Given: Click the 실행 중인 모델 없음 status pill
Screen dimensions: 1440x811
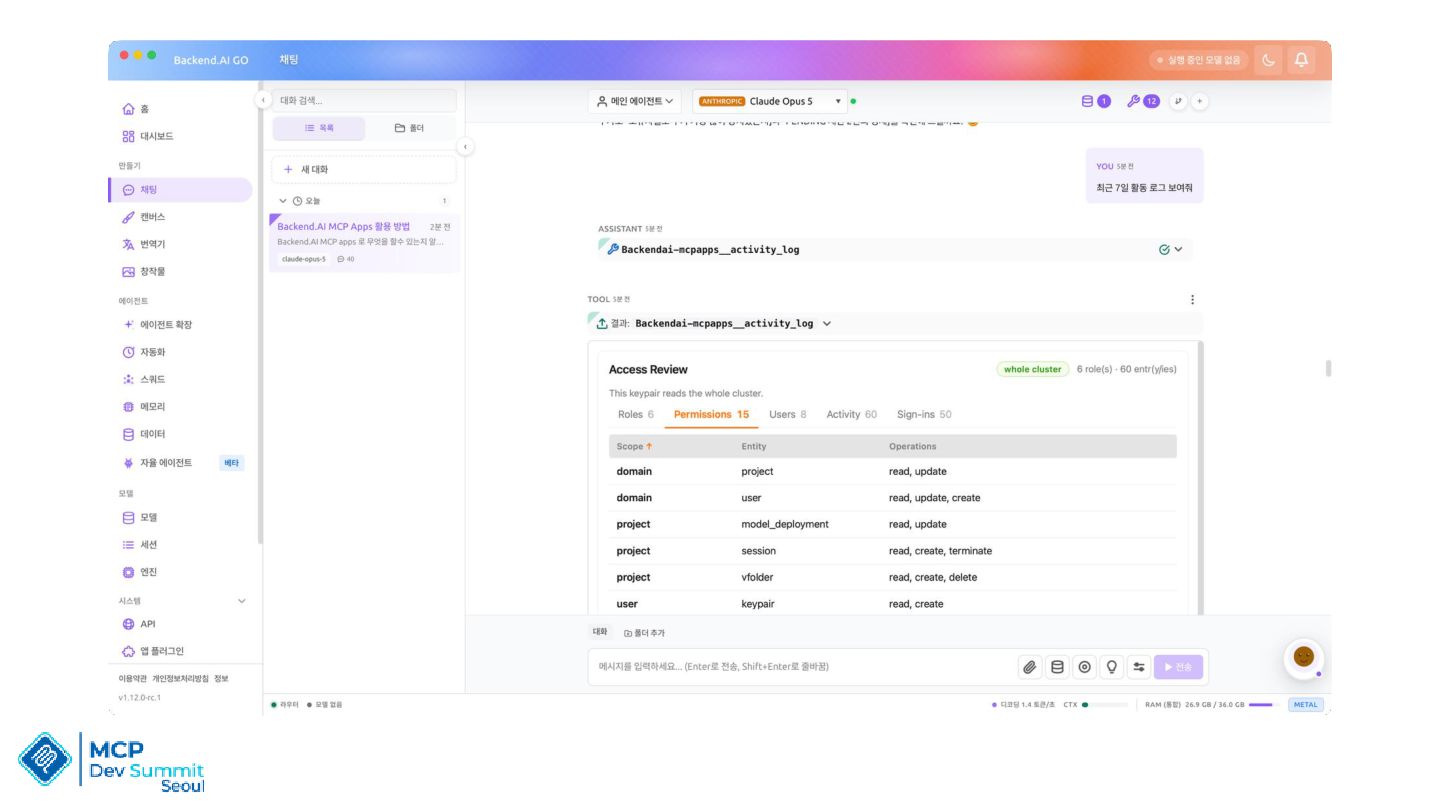Looking at the screenshot, I should click(x=1199, y=60).
